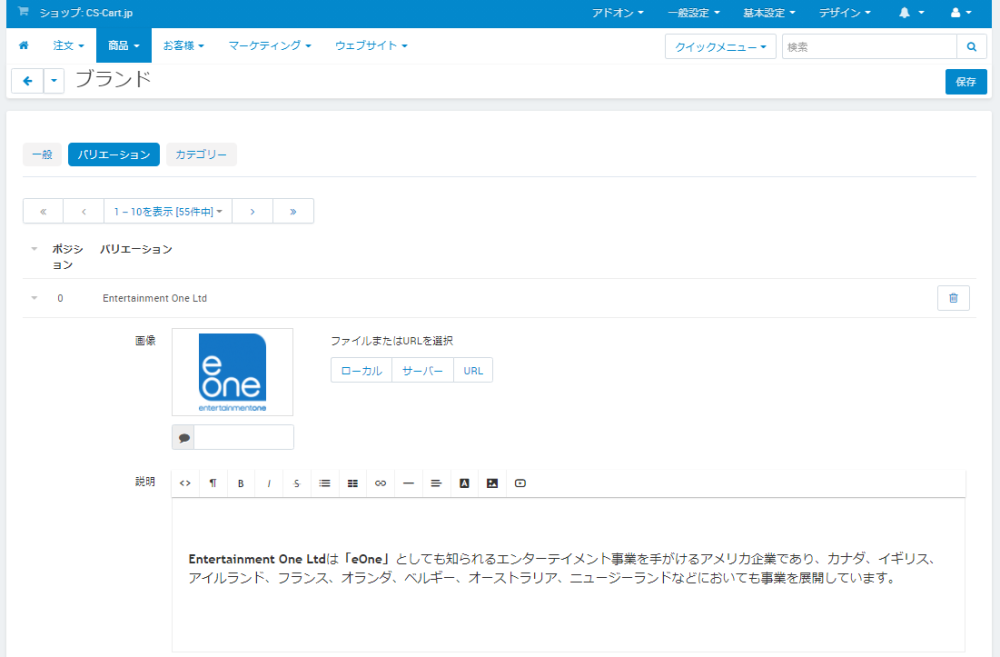
Task: Click the search magnifier button
Action: tap(971, 47)
